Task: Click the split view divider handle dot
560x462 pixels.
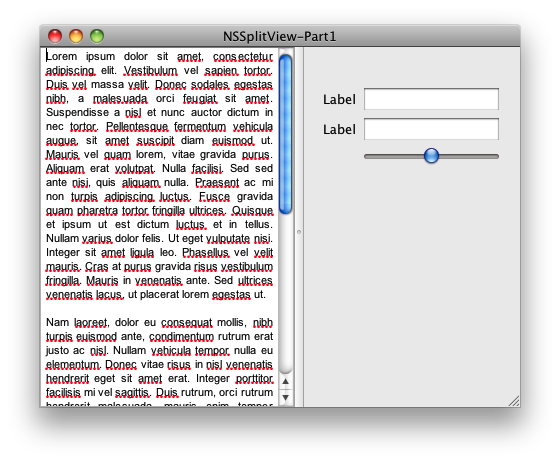Action: pyautogui.click(x=299, y=232)
